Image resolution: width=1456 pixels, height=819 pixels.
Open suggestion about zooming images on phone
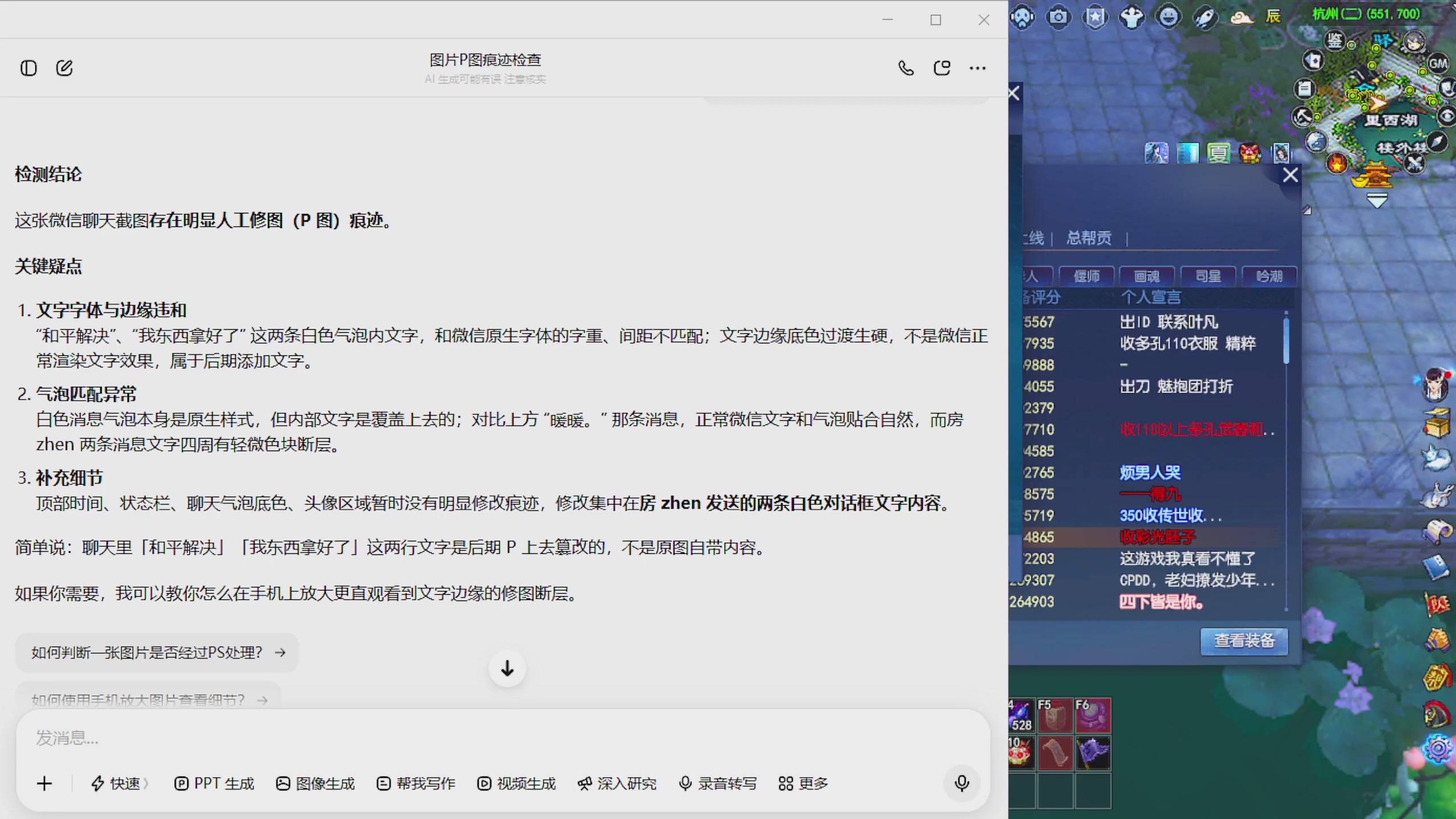(148, 699)
